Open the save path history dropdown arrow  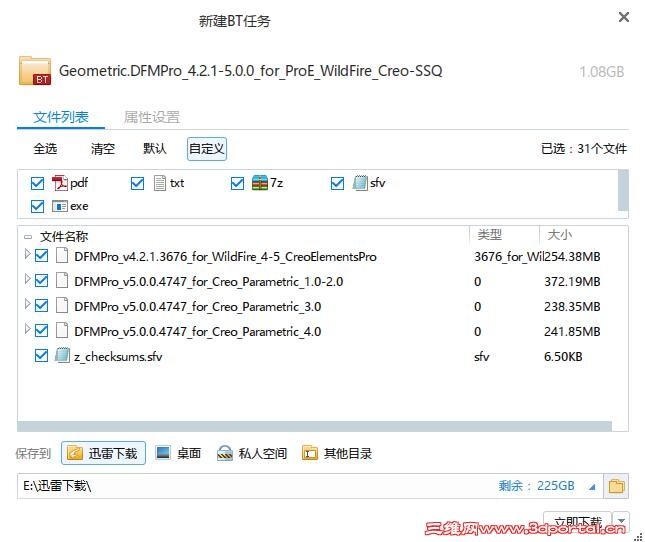point(592,487)
